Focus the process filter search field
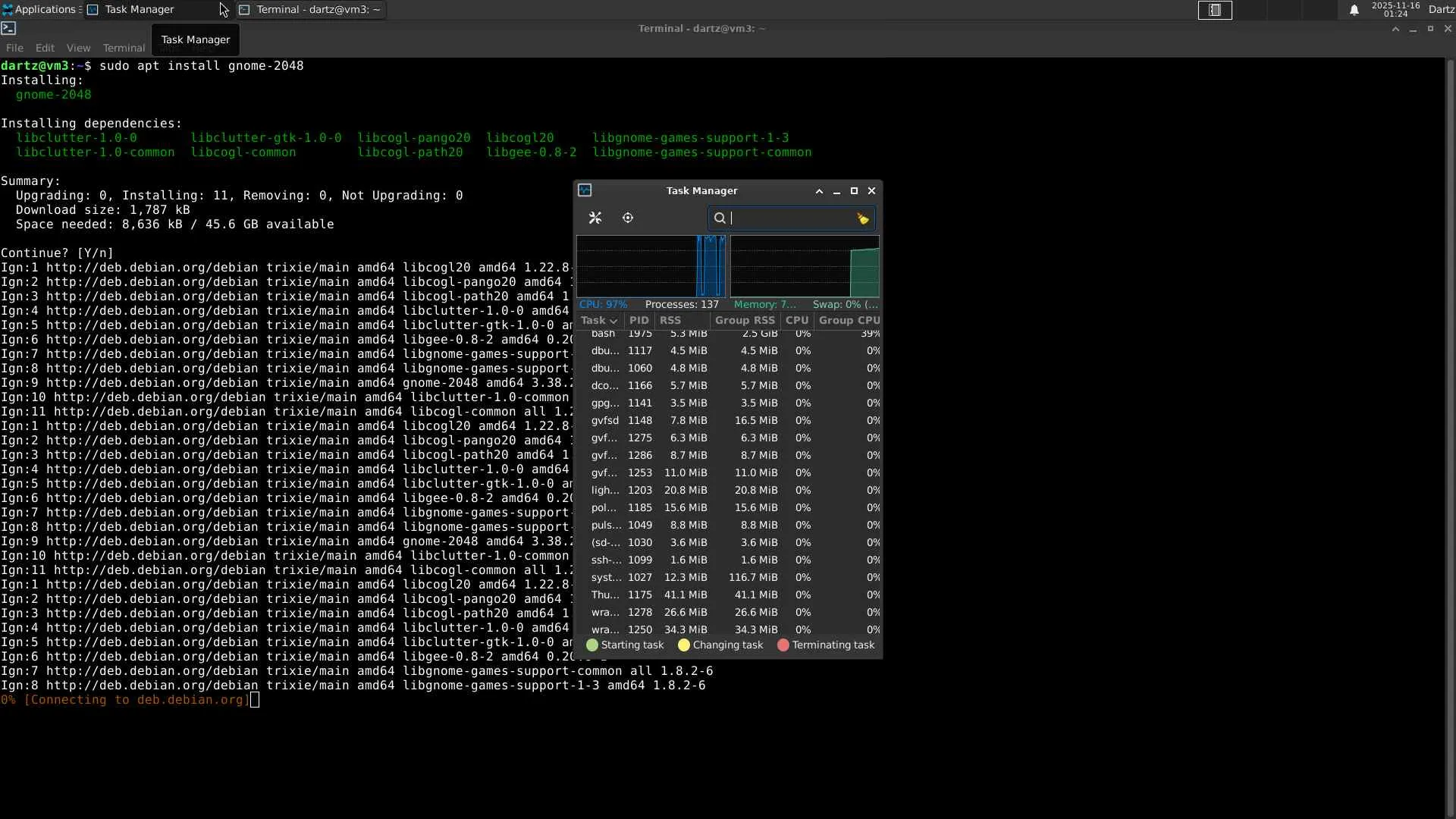 (789, 219)
